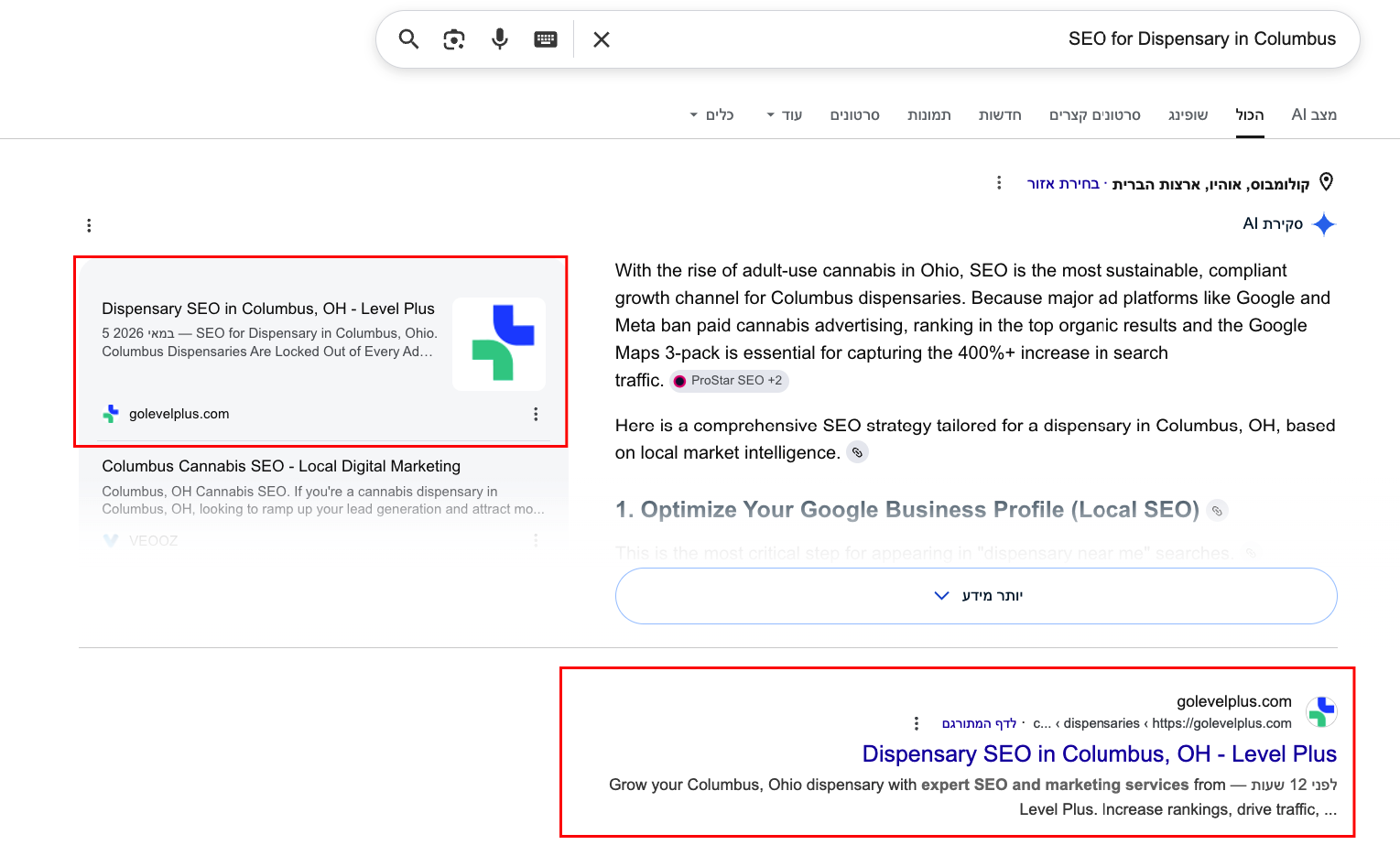The width and height of the screenshot is (1400, 845).
Task: Switch to the חדשות tab
Action: coord(1000,114)
